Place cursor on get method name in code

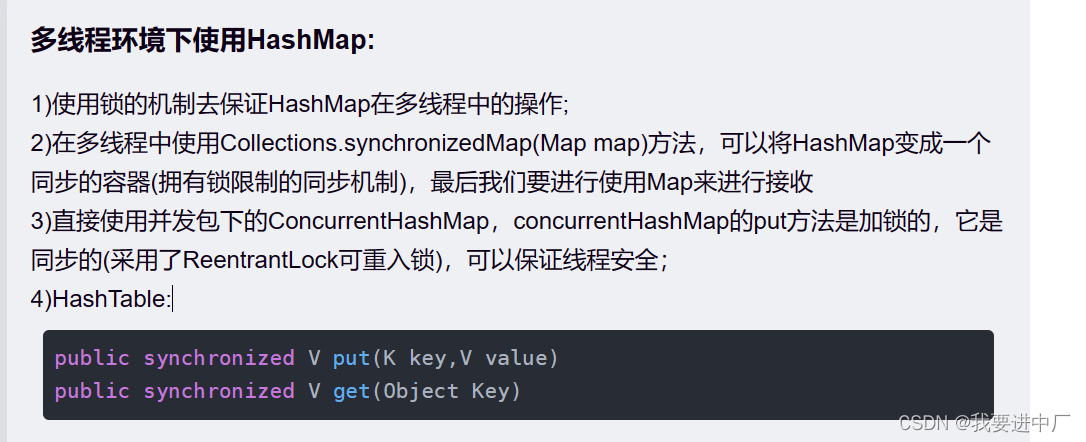[x=352, y=391]
